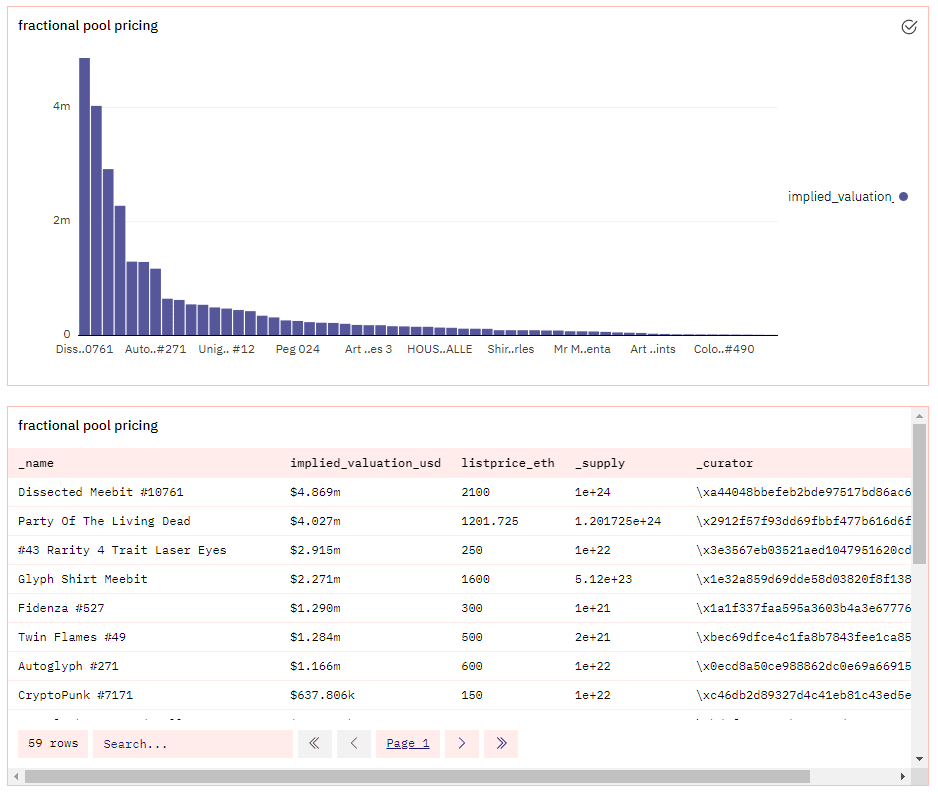This screenshot has height=792, width=938.
Task: Click the vertical scrollbar thumb of table
Action: (x=919, y=494)
